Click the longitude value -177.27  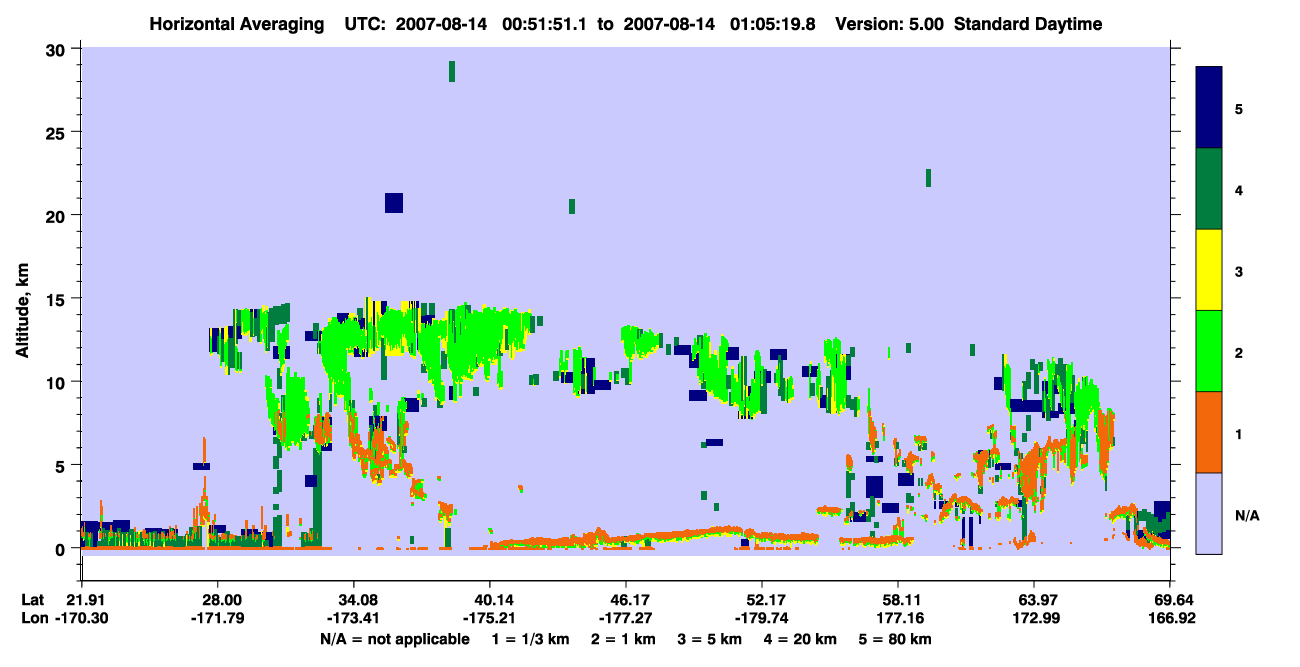coord(626,618)
